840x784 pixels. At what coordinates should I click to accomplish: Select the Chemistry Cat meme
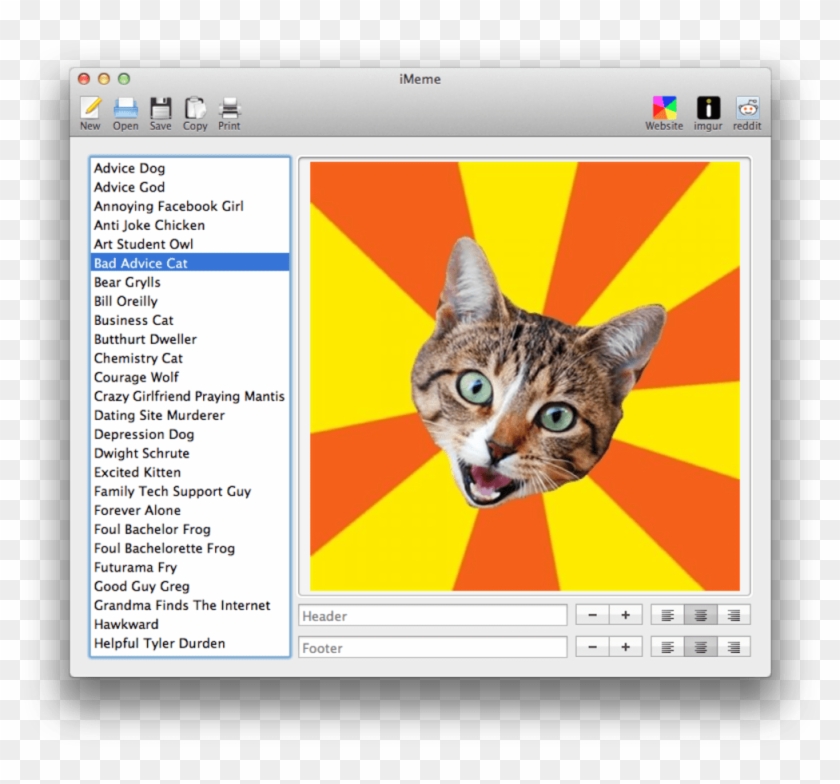pos(138,358)
